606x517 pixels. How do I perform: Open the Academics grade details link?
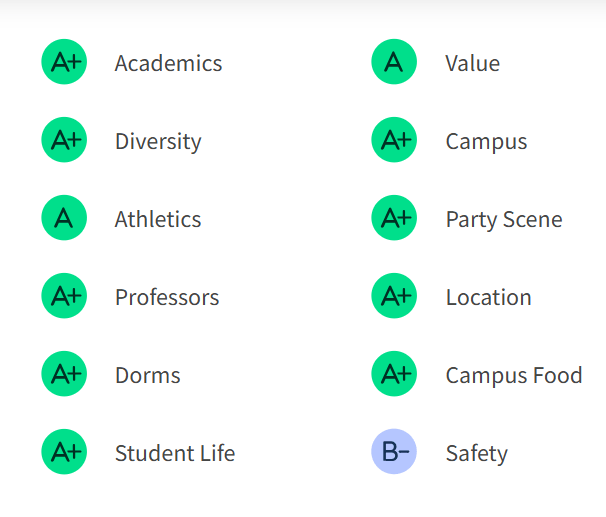pyautogui.click(x=168, y=63)
